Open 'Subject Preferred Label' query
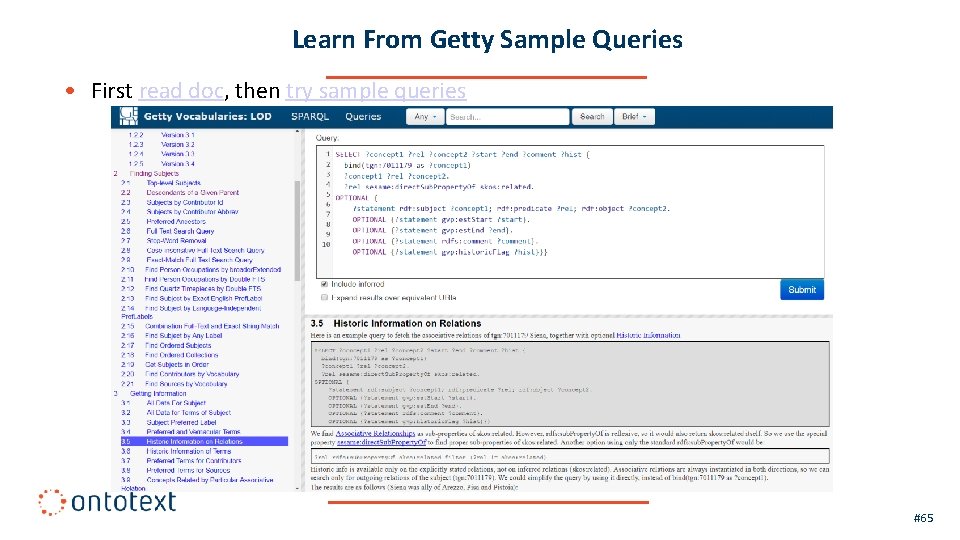 click(181, 422)
